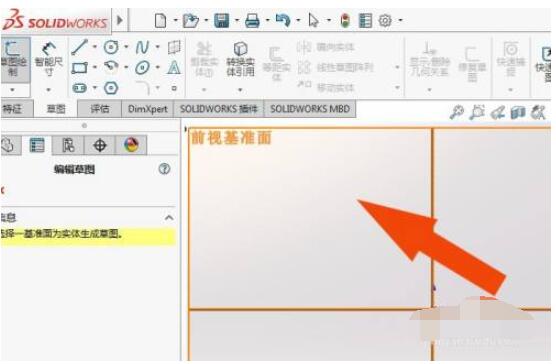Click the Previous View icon
The height and width of the screenshot is (364, 556).
pos(497,113)
